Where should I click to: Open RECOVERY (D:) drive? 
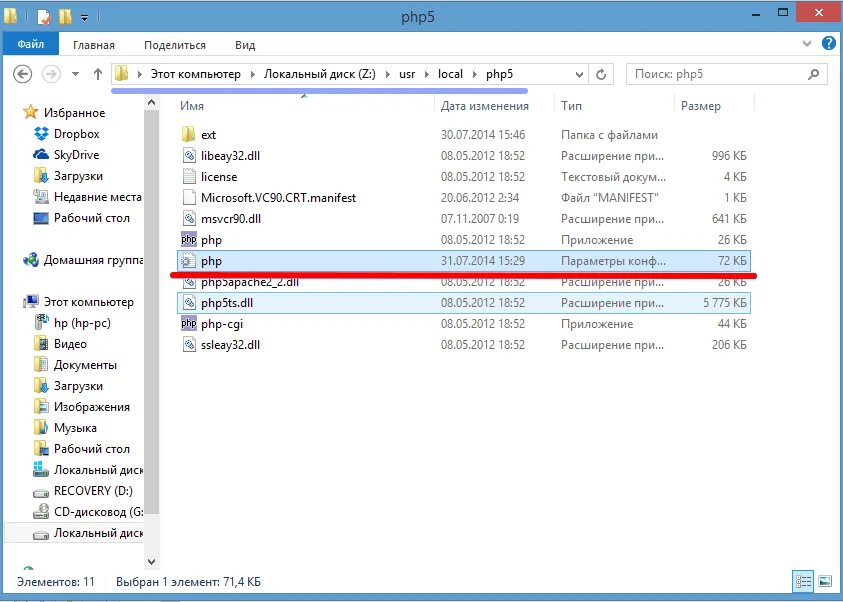(93, 491)
